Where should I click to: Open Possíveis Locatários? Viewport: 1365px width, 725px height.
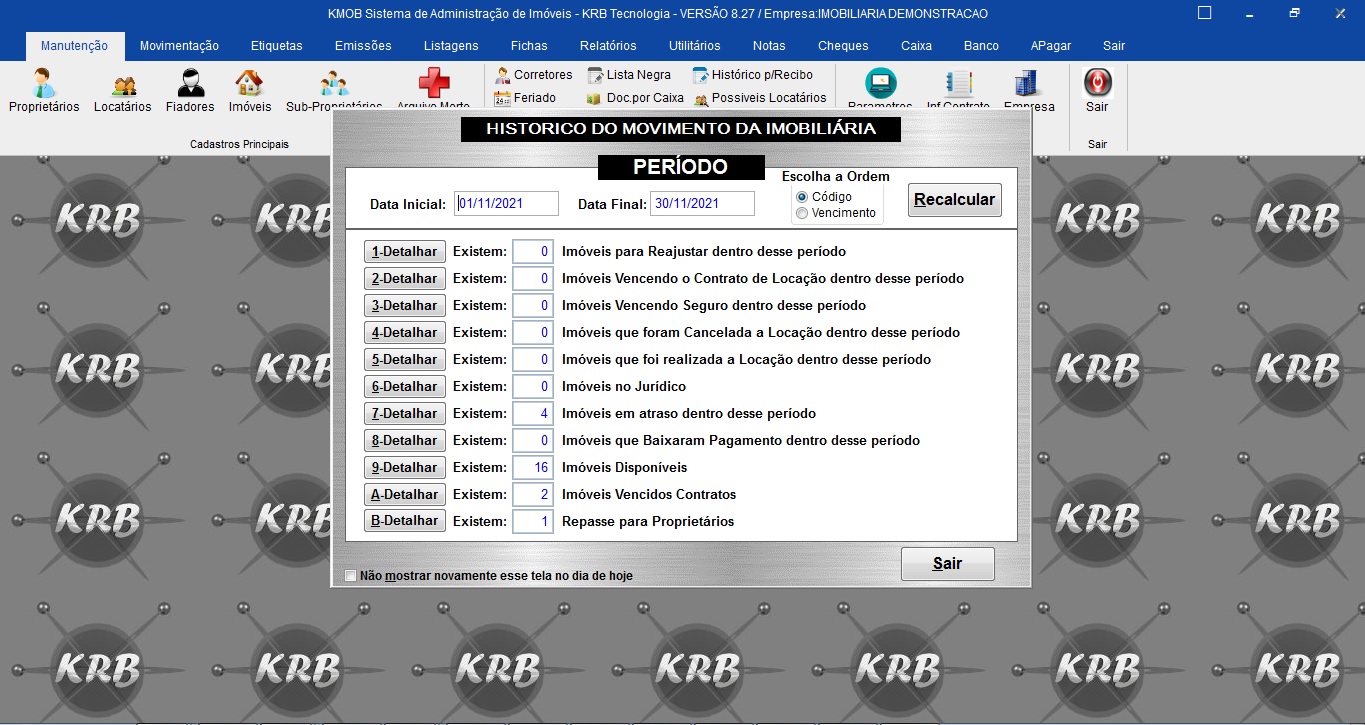coord(760,98)
